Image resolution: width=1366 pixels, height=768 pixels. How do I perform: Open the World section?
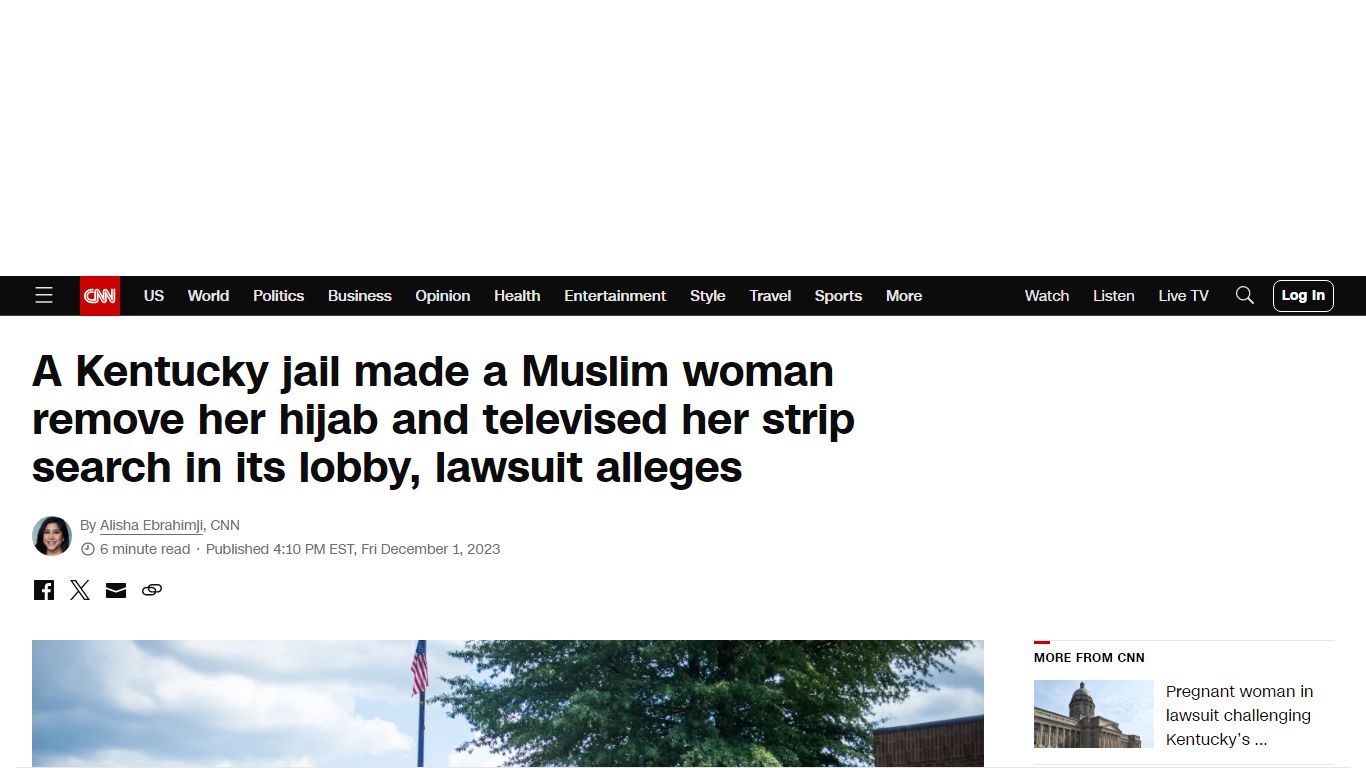pyautogui.click(x=208, y=296)
